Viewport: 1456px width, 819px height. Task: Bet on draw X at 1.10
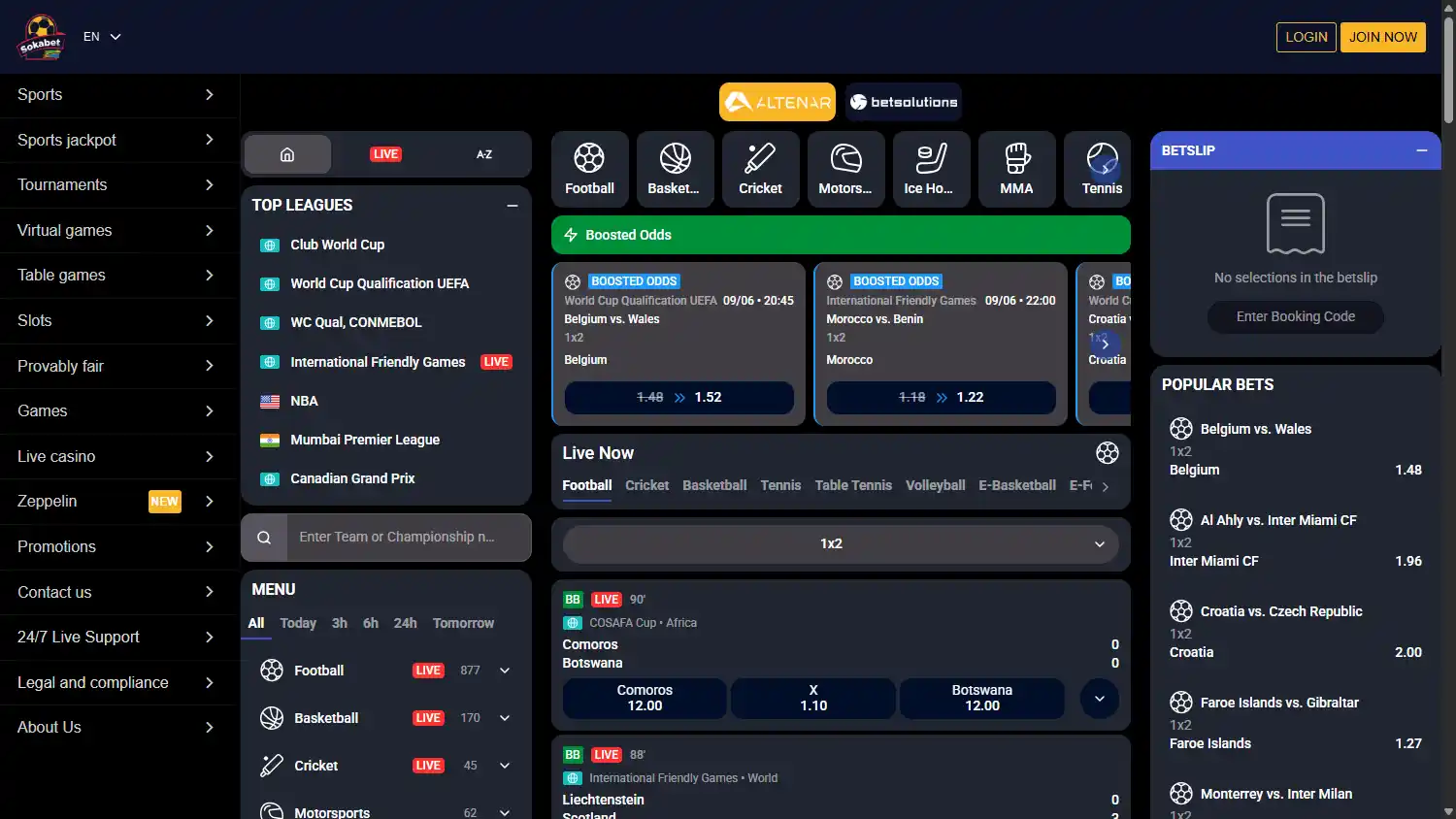click(x=813, y=699)
